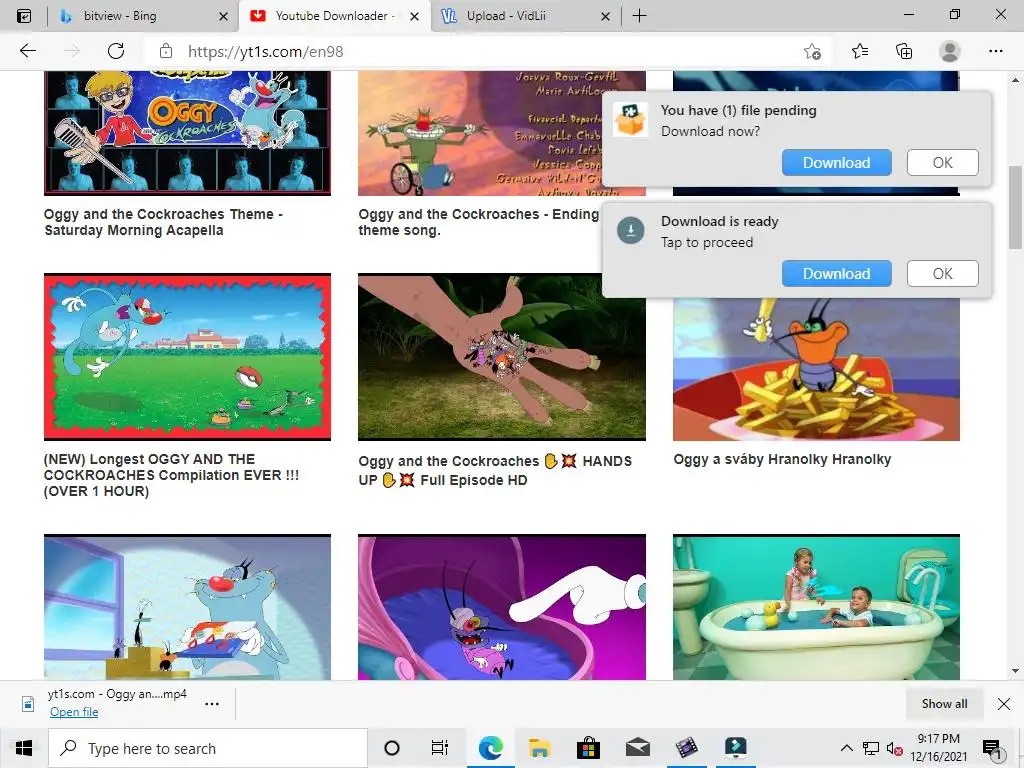Open the browser profile avatar

point(949,51)
